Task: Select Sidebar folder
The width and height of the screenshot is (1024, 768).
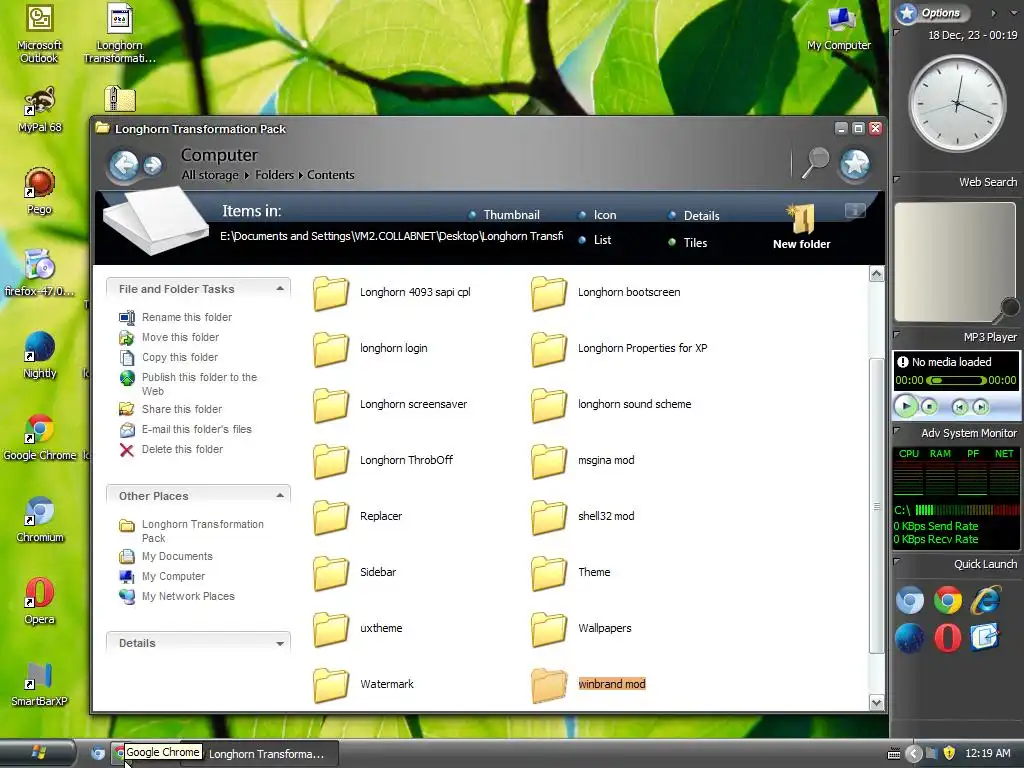Action: [355, 573]
